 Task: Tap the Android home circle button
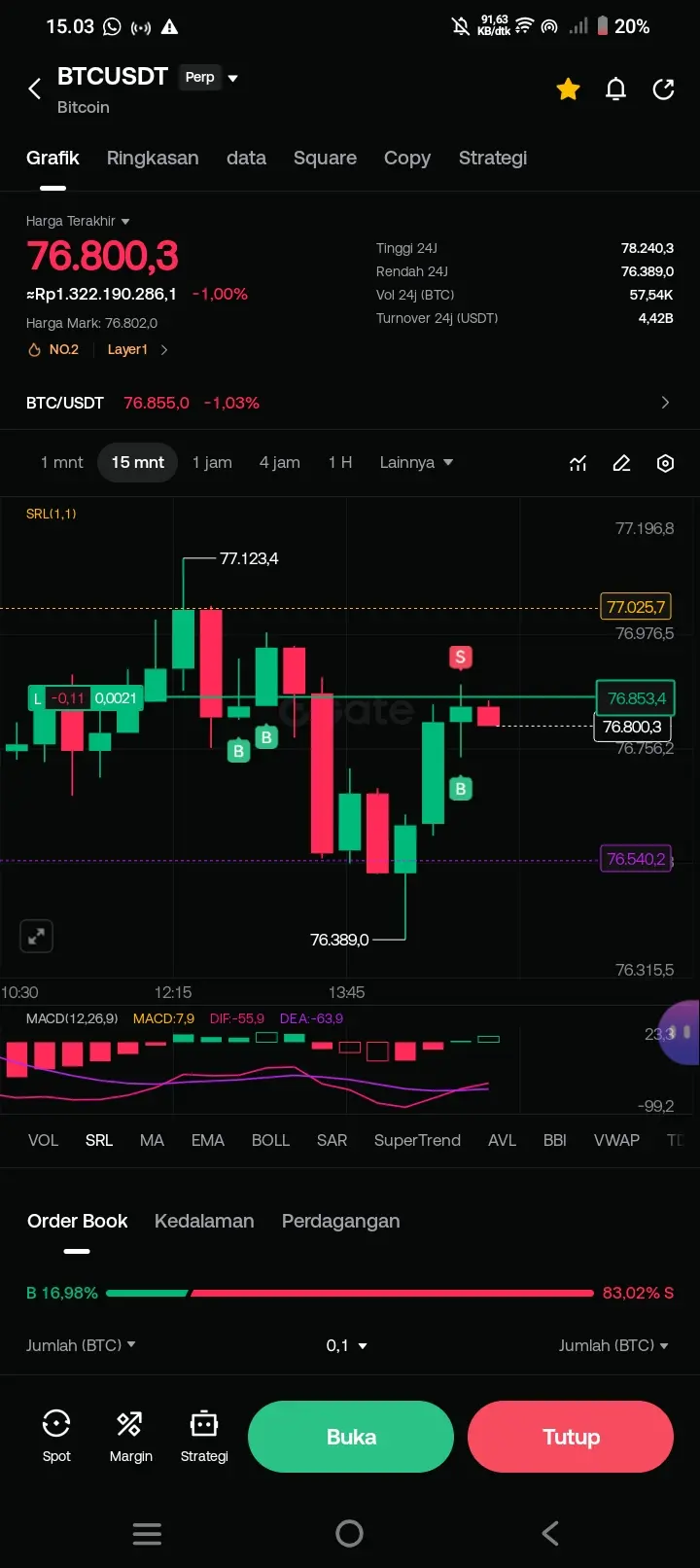[x=349, y=1534]
